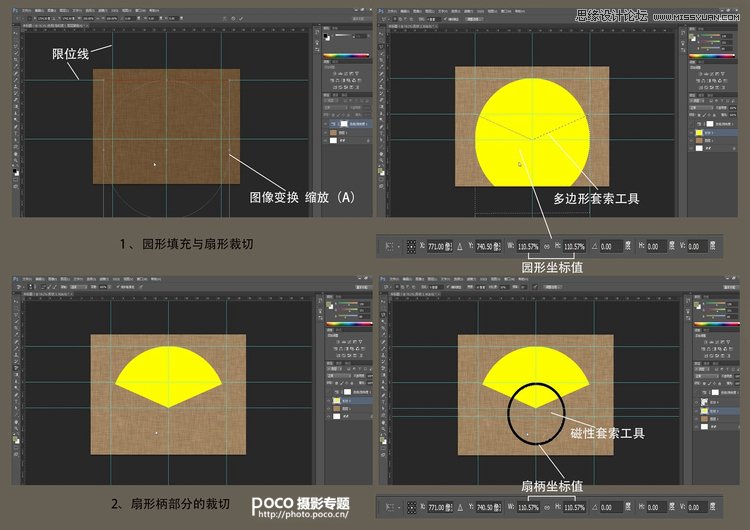Click the foreground color swatch in top-left screenshot Color panel
Screen dimensions: 750x530
tap(325, 35)
